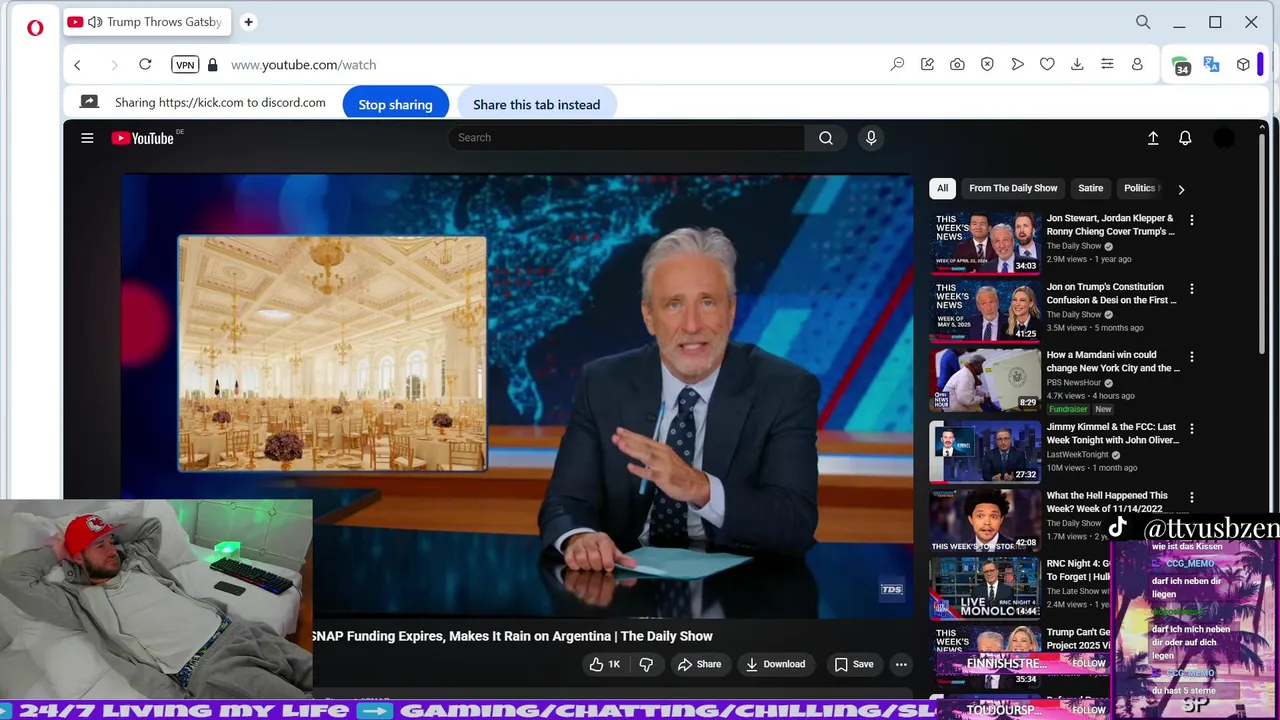This screenshot has width=1280, height=720.
Task: Click the address bar showing www.youtube.com/watch
Action: (303, 65)
